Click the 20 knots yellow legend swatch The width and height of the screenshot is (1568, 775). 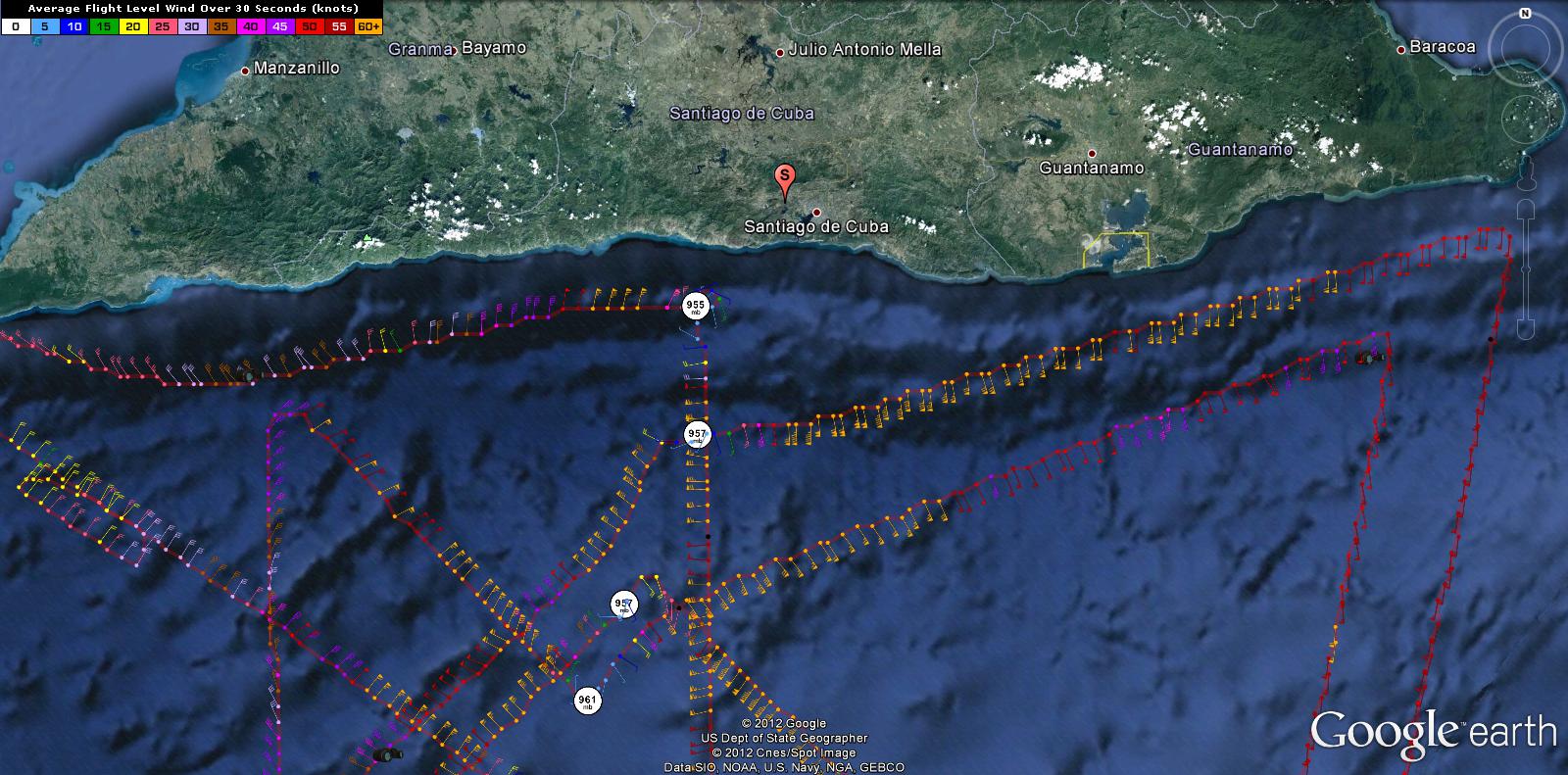(x=132, y=26)
